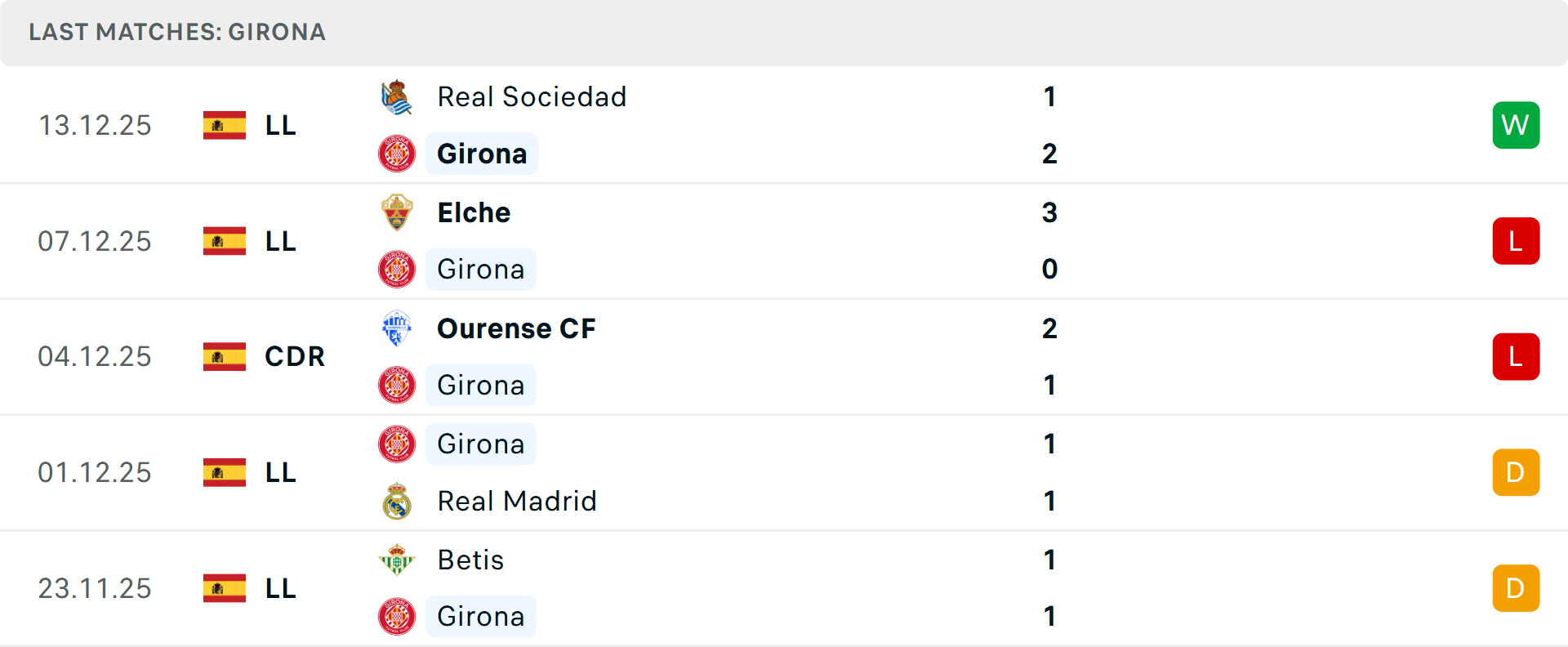
Task: Click the Ourense CF club crest
Action: [x=397, y=328]
